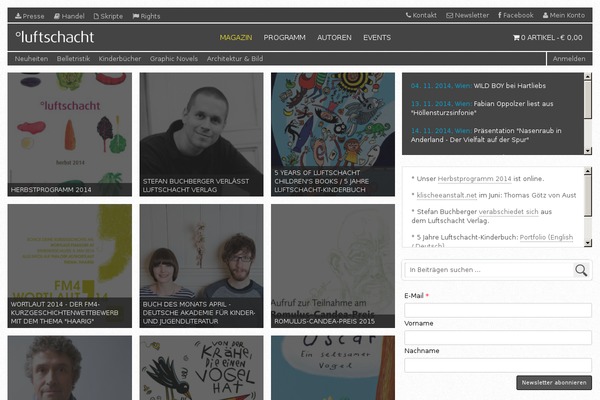Screen dimensions: 600x400
Task: Click the magnifier search icon
Action: coord(581,270)
